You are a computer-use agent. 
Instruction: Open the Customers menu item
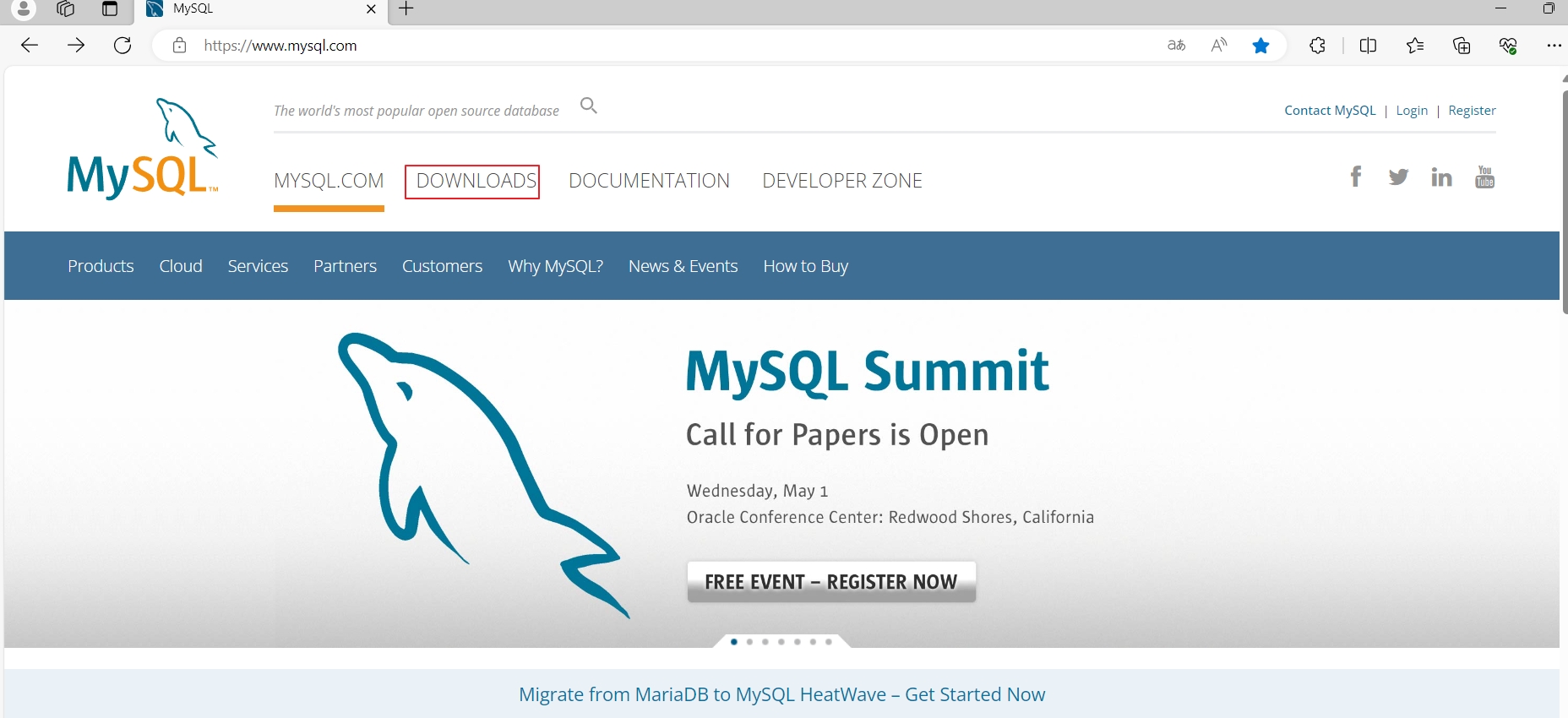tap(442, 266)
